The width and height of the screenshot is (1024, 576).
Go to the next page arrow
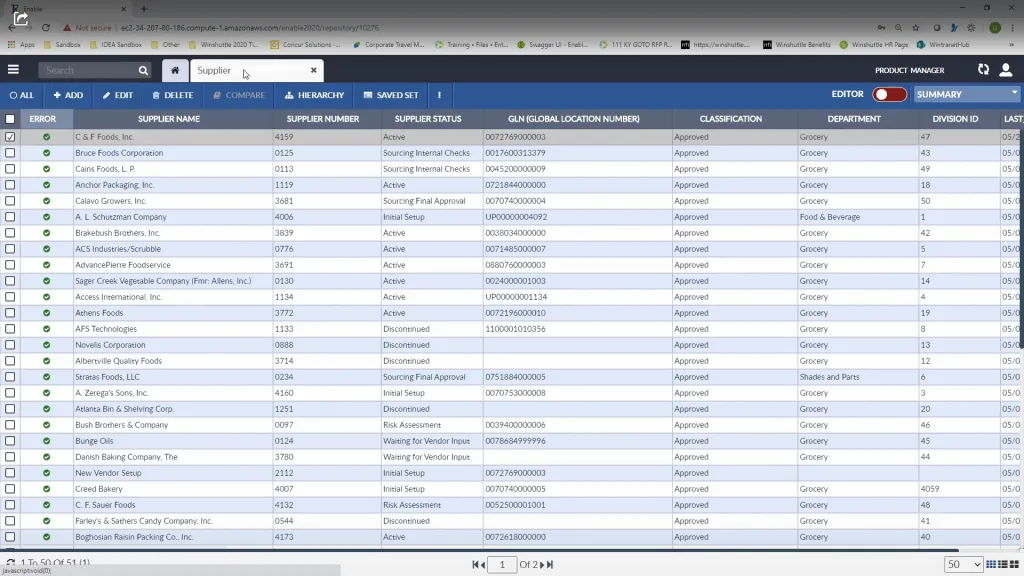coord(541,564)
